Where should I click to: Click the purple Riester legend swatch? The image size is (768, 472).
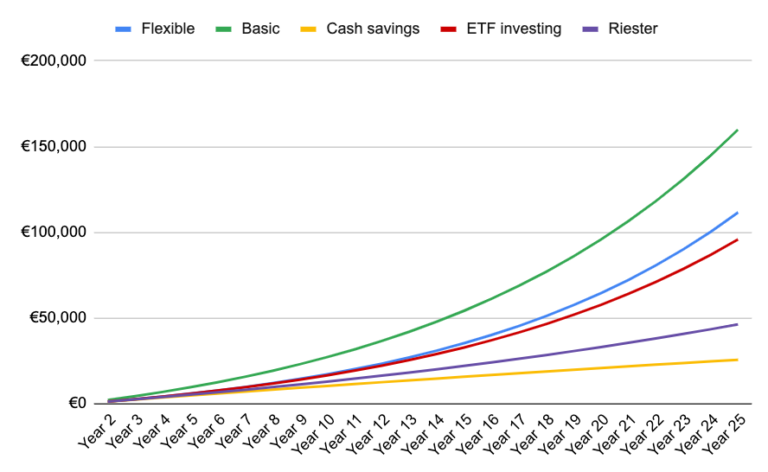(594, 27)
